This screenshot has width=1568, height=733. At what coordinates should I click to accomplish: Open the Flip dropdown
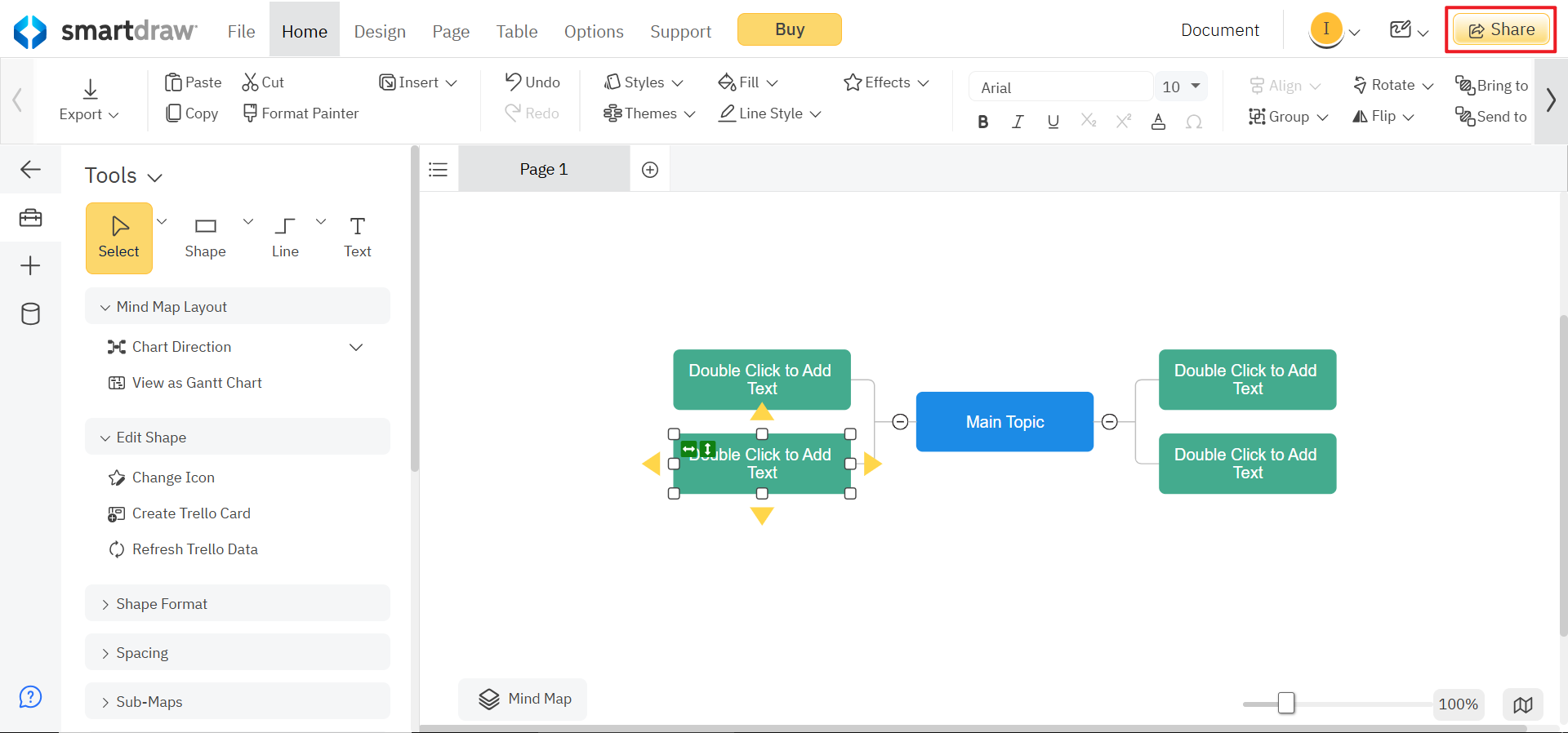pyautogui.click(x=1383, y=116)
